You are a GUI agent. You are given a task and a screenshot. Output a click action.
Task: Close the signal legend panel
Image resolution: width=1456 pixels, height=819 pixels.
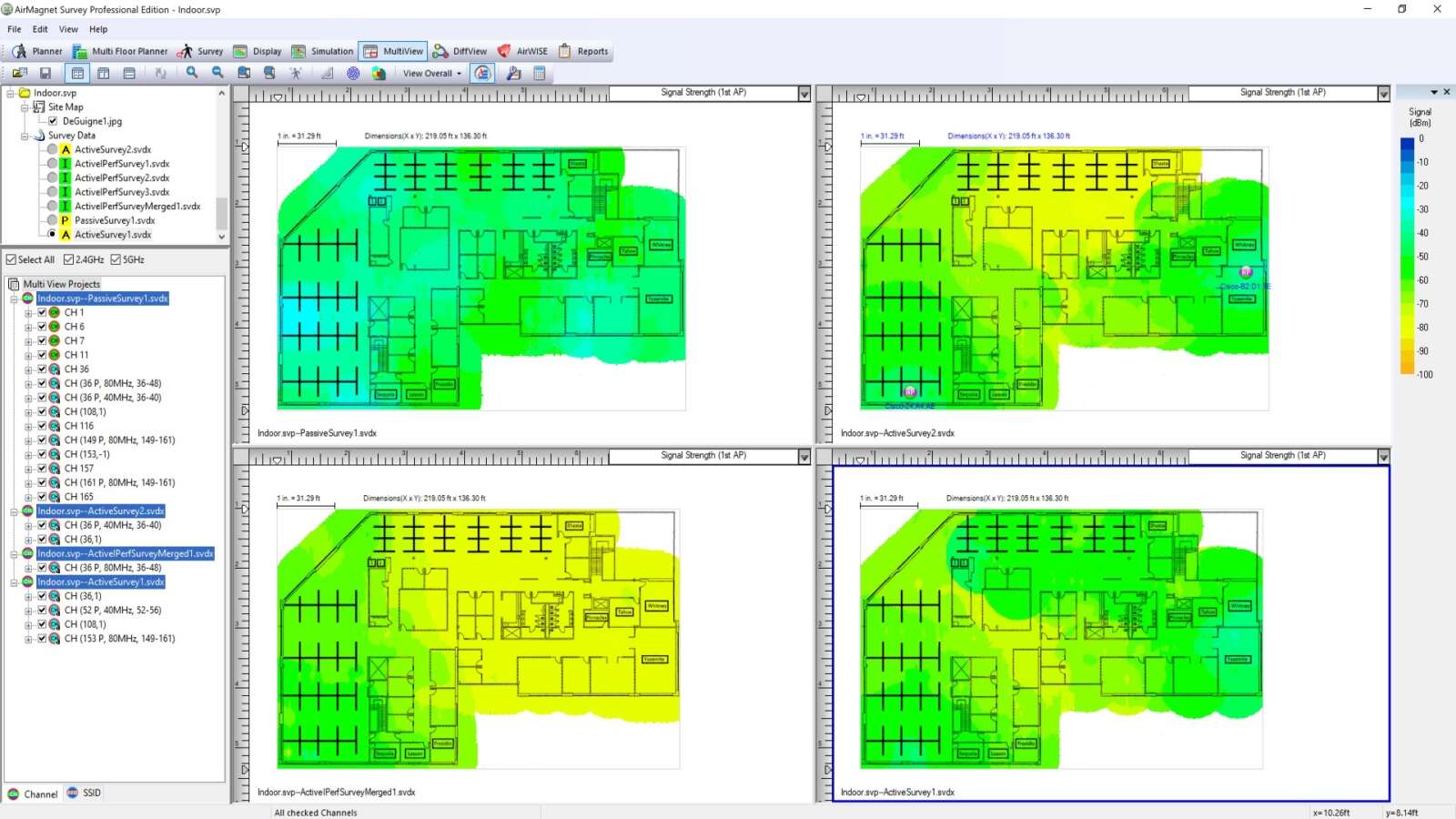click(x=1446, y=92)
